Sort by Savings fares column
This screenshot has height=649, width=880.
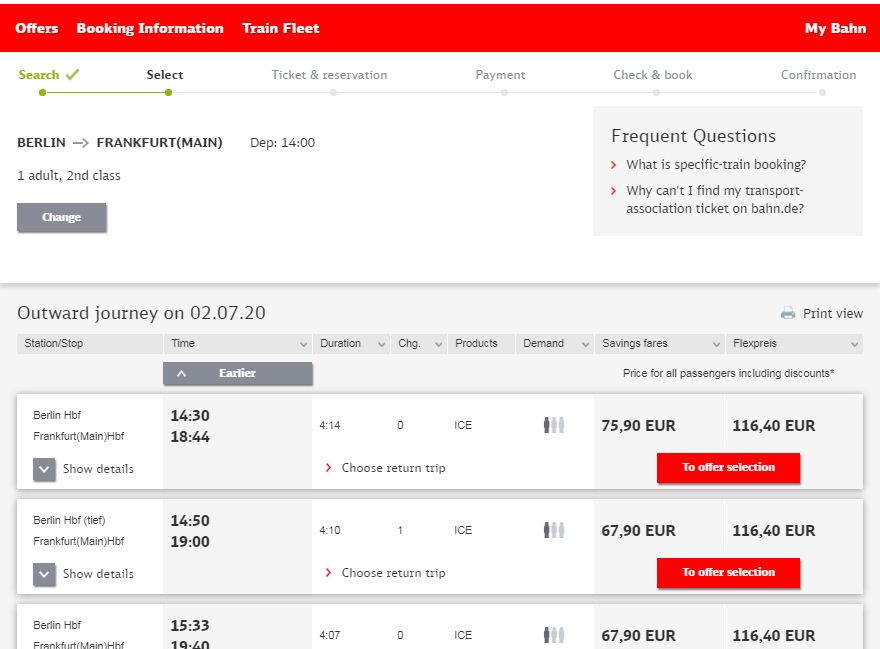pos(659,343)
